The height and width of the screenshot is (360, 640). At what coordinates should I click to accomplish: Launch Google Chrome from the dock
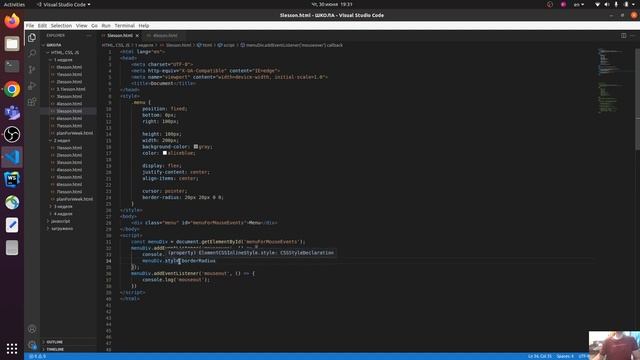click(12, 89)
